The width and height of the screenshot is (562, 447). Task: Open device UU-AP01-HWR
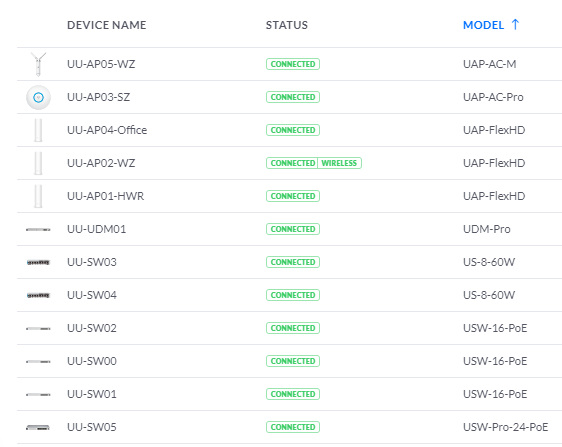(105, 196)
